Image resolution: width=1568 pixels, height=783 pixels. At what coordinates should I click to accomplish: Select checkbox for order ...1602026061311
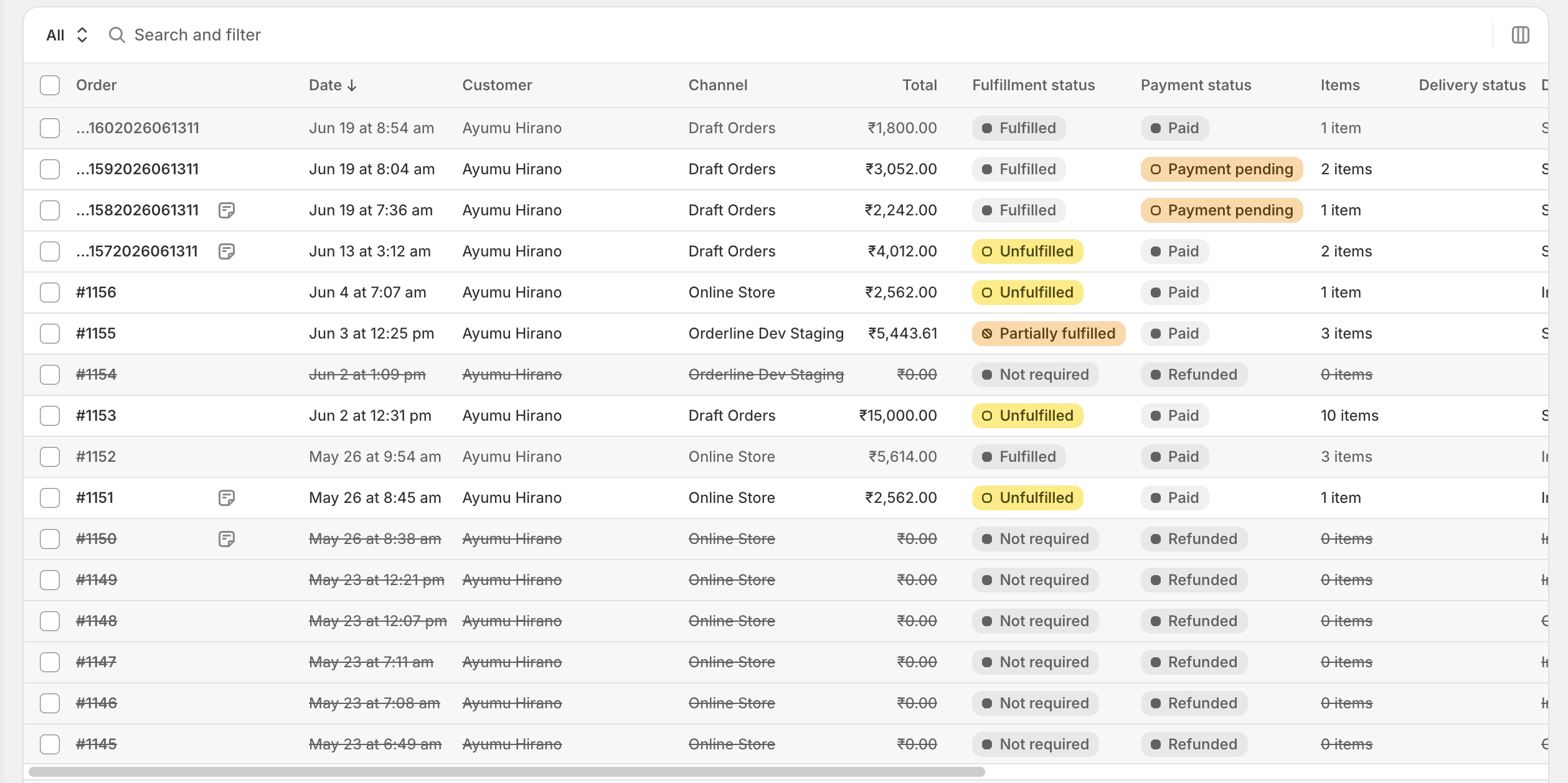[50, 128]
